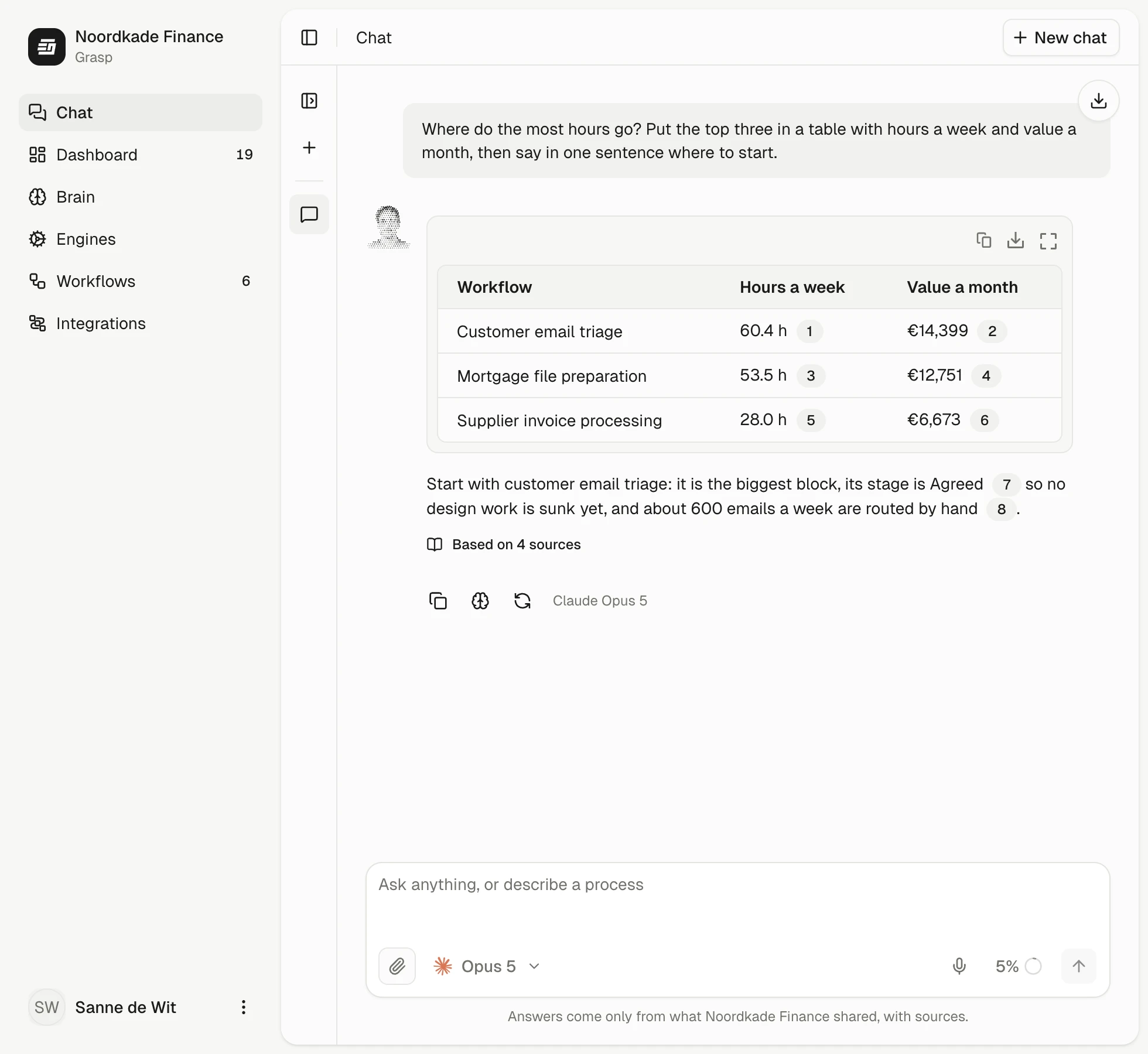This screenshot has height=1054, width=1148.
Task: Regenerate the assistant response
Action: pyautogui.click(x=522, y=601)
